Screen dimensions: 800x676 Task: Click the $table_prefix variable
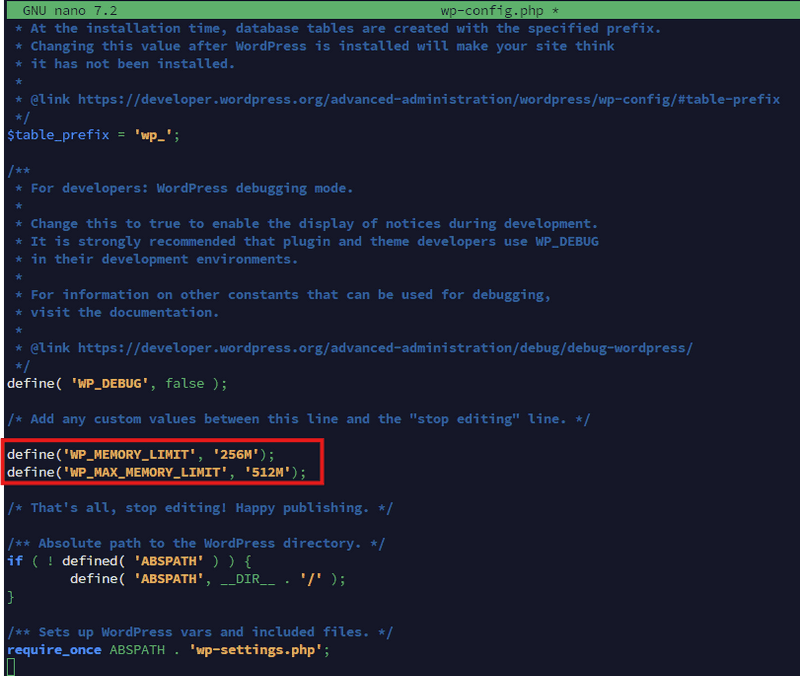coord(58,134)
